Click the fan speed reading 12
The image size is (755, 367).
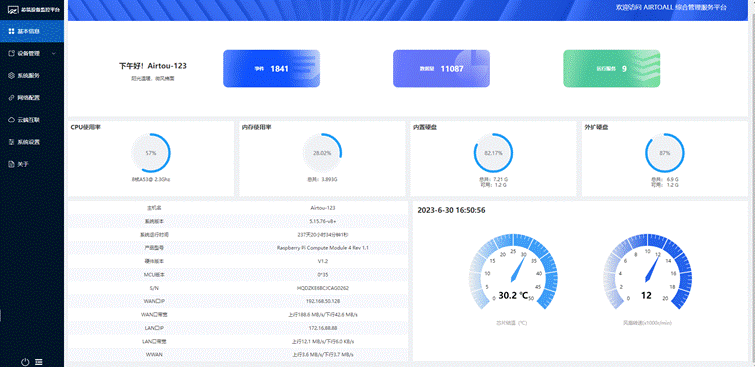(647, 295)
